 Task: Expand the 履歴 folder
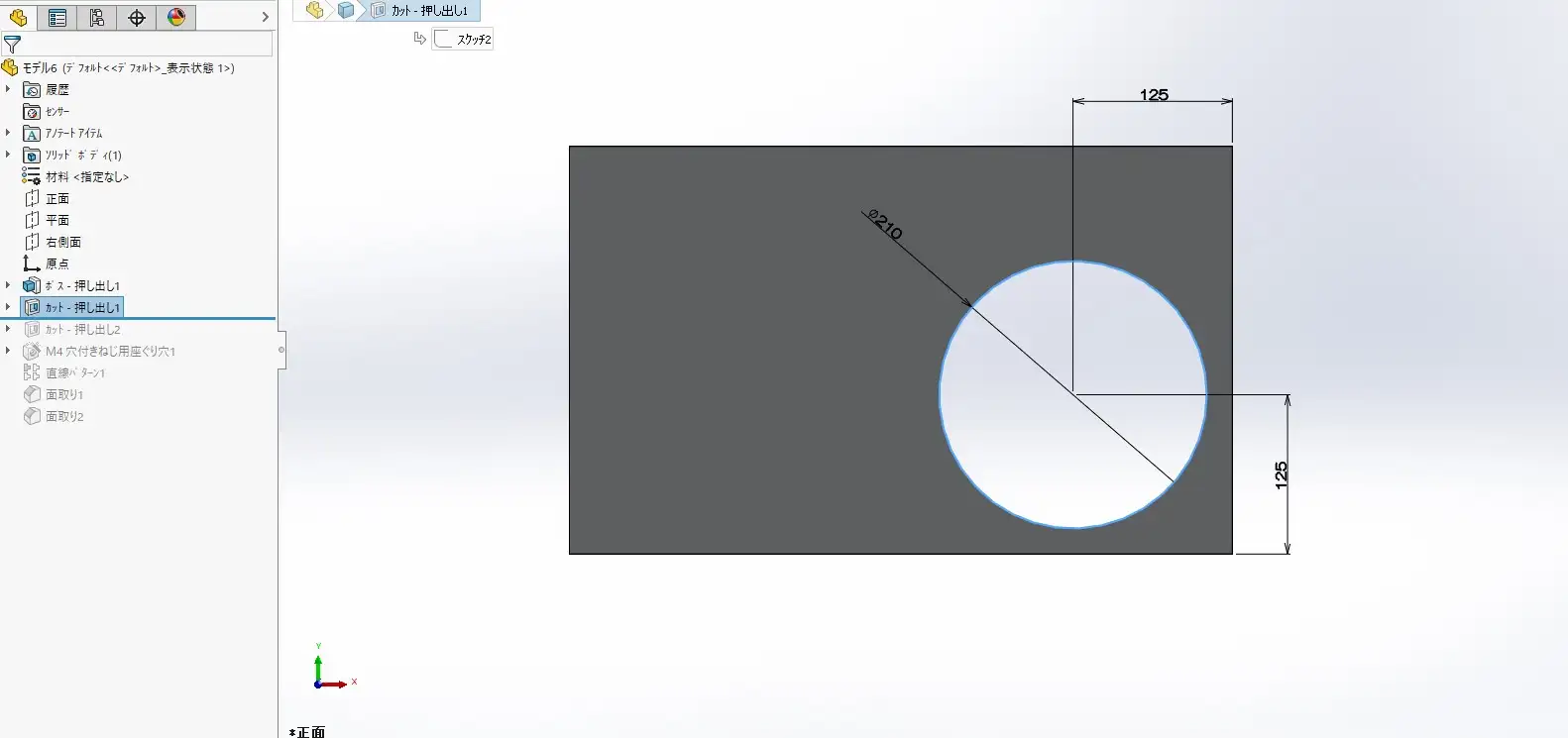point(8,89)
